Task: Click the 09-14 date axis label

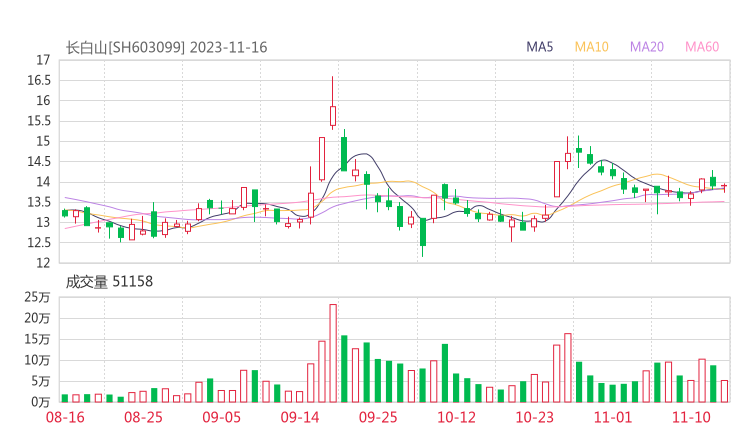Action: point(300,417)
